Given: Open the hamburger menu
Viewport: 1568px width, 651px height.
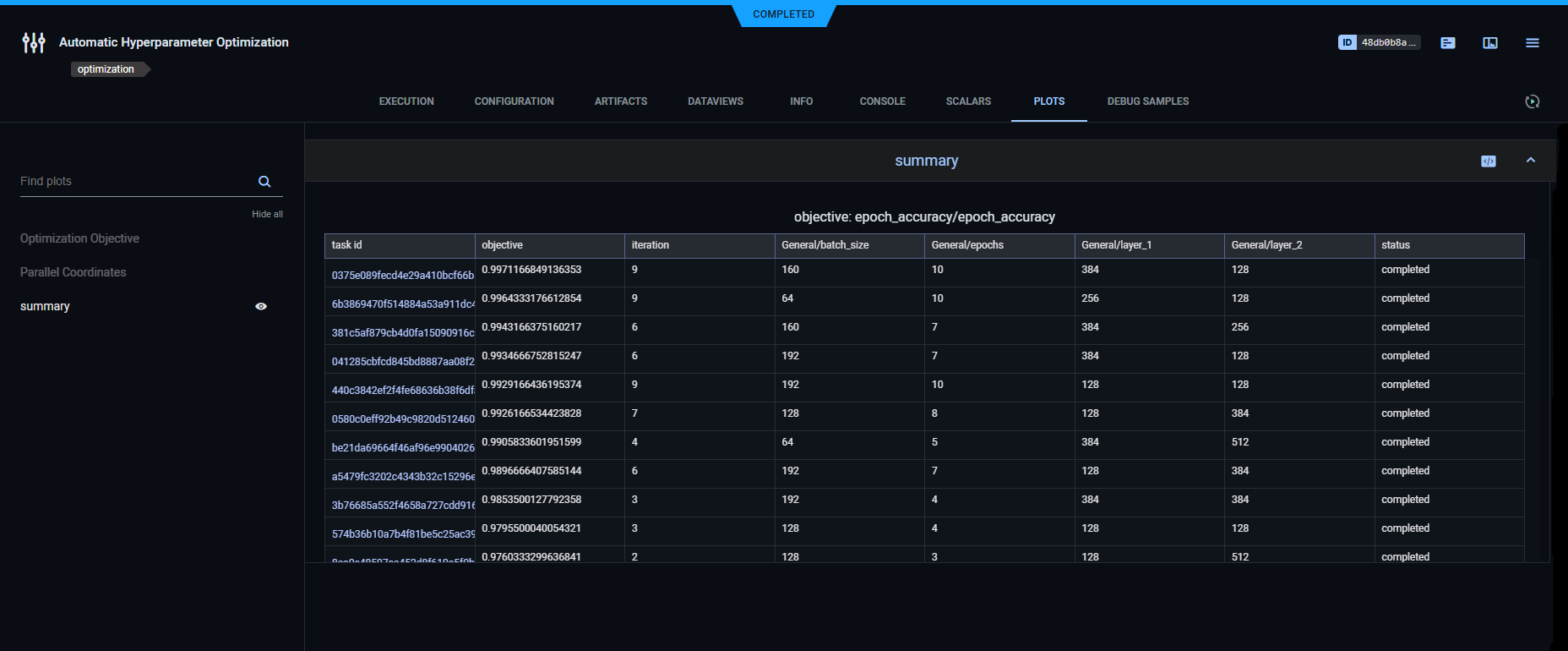Looking at the screenshot, I should (x=1532, y=43).
